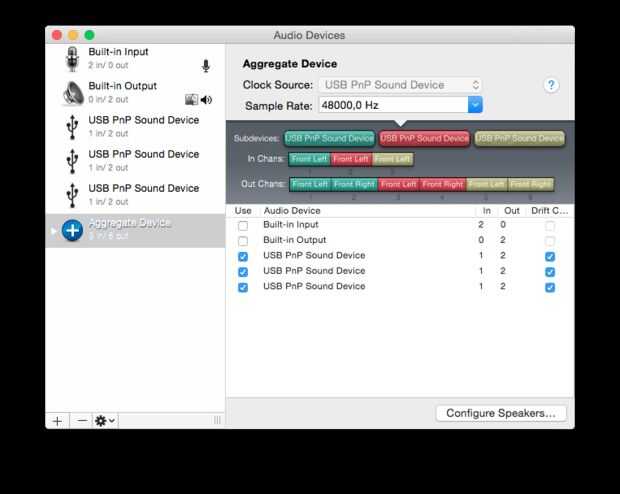Screen dimensions: 620x494
Task: Click the Drift C... column header
Action: [550, 211]
